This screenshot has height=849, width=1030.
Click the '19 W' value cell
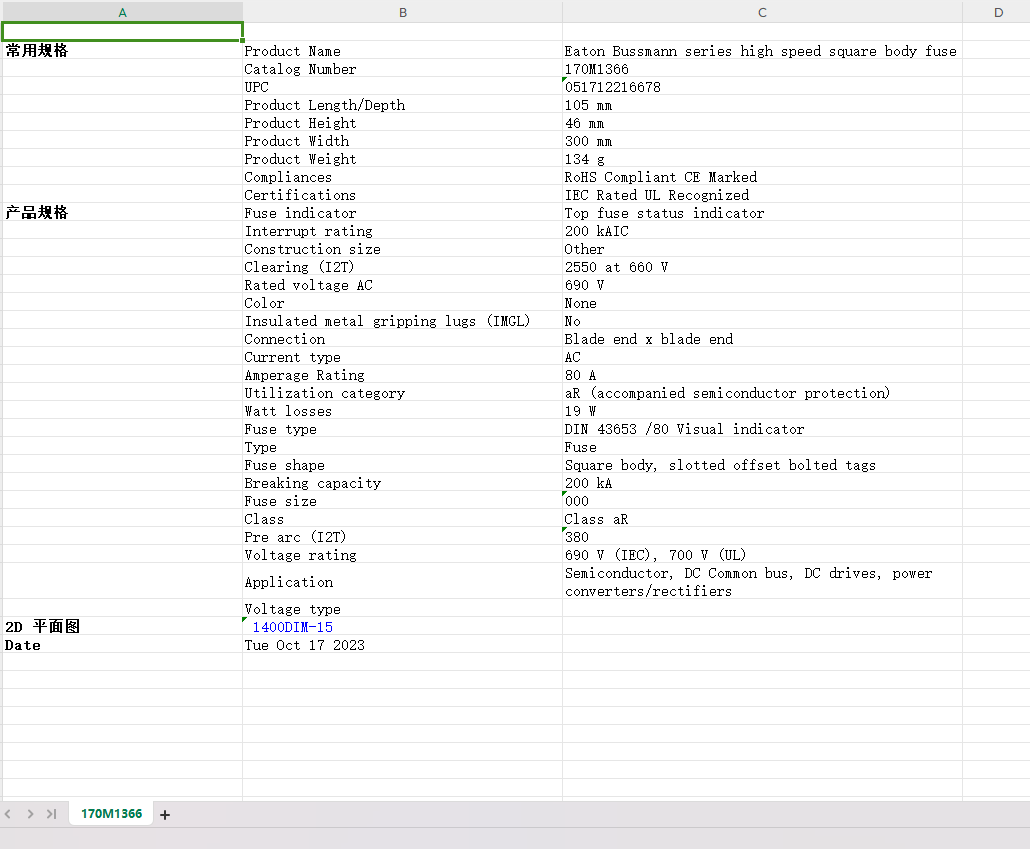click(762, 411)
